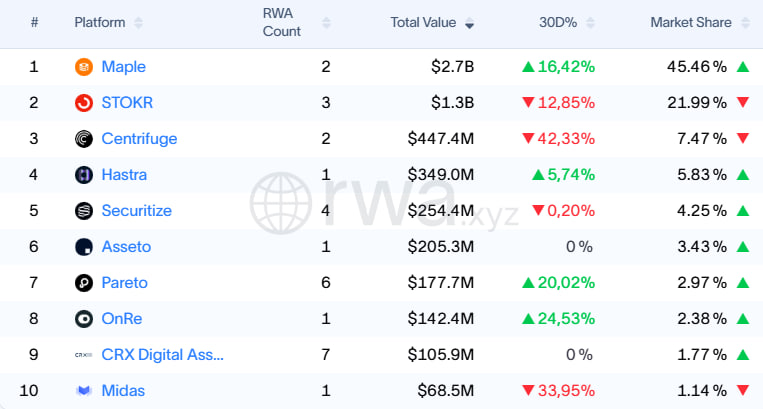Click the $205.3M value cell
This screenshot has width=763, height=409.
(441, 247)
